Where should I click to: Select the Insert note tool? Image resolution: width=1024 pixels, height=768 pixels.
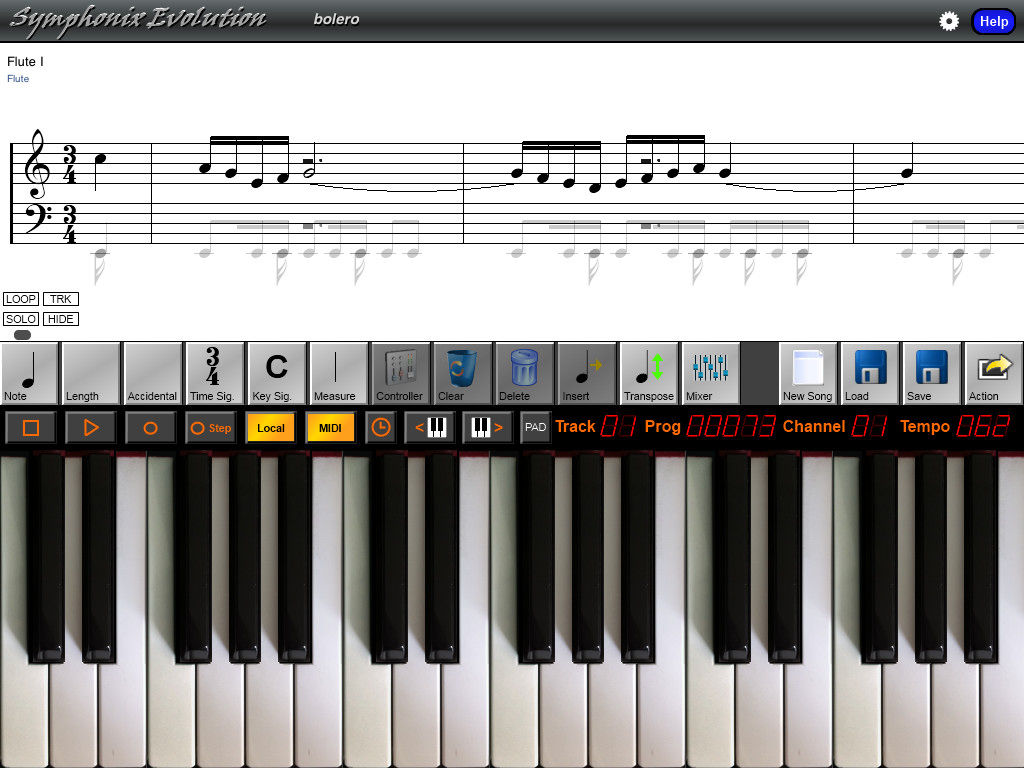click(x=586, y=374)
